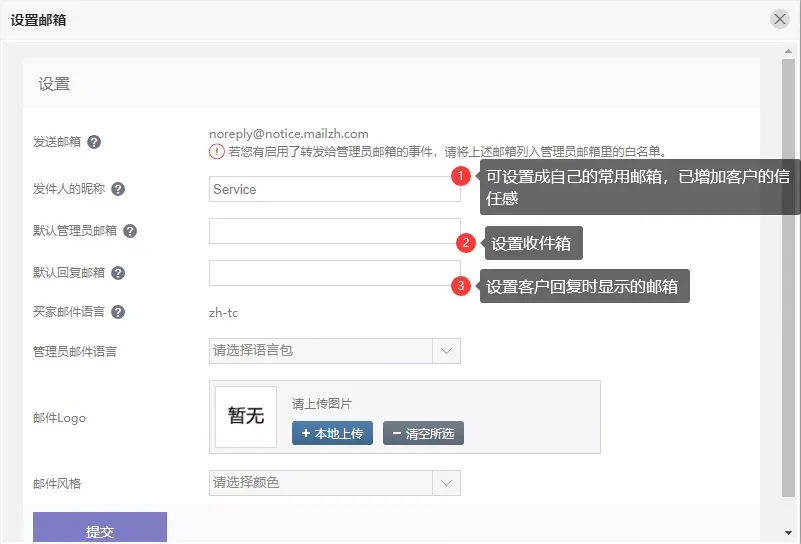
Task: Click the 邮件风格 label
Action: (57, 483)
